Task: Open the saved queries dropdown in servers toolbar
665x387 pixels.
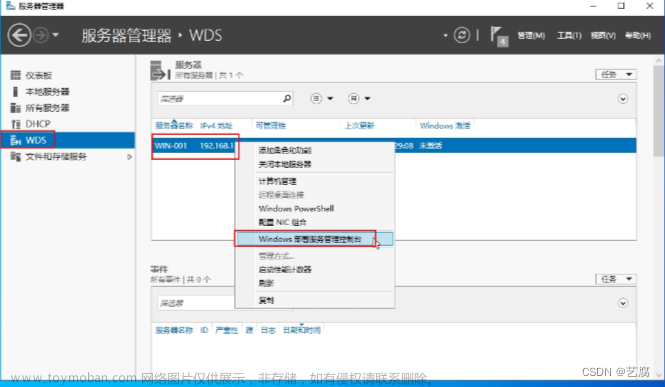Action: click(359, 98)
